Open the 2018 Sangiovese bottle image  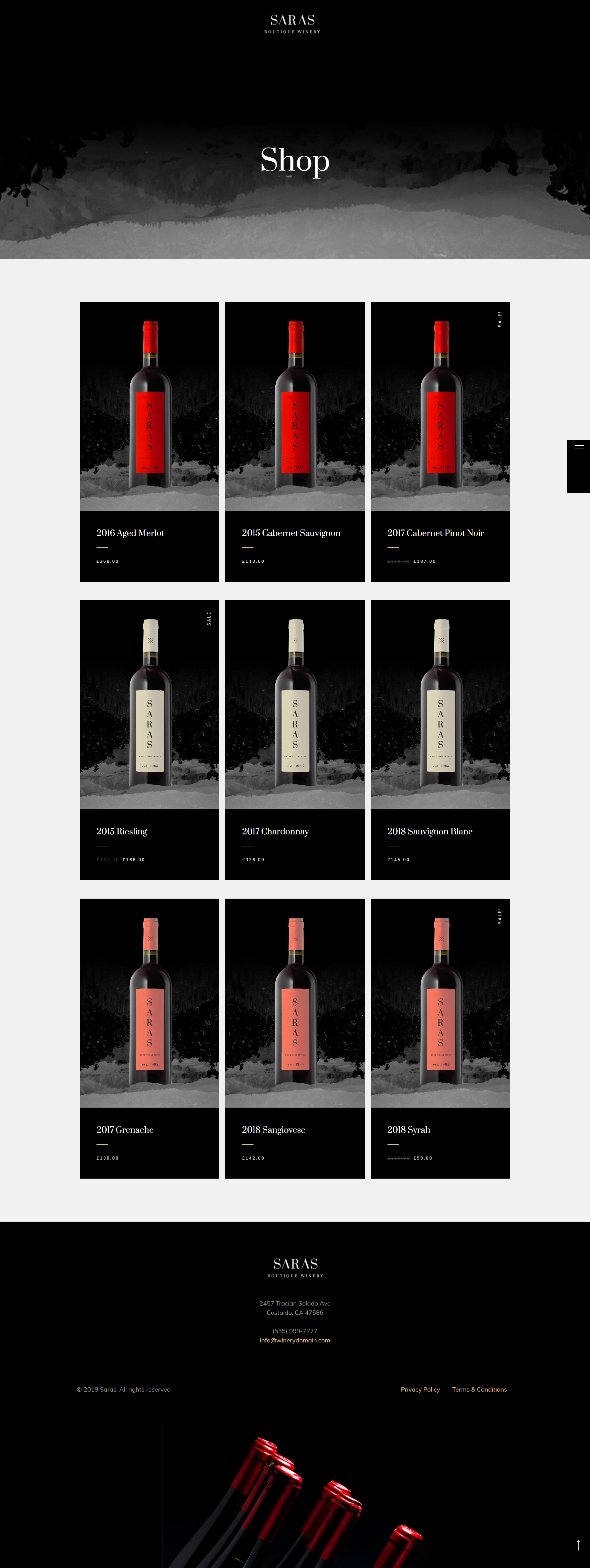tap(295, 1003)
